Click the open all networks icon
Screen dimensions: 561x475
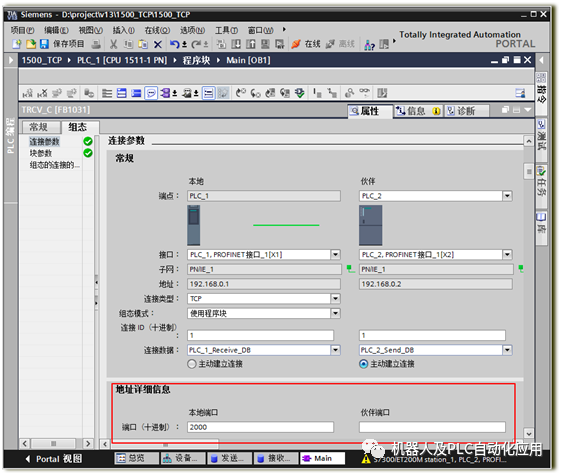122,93
